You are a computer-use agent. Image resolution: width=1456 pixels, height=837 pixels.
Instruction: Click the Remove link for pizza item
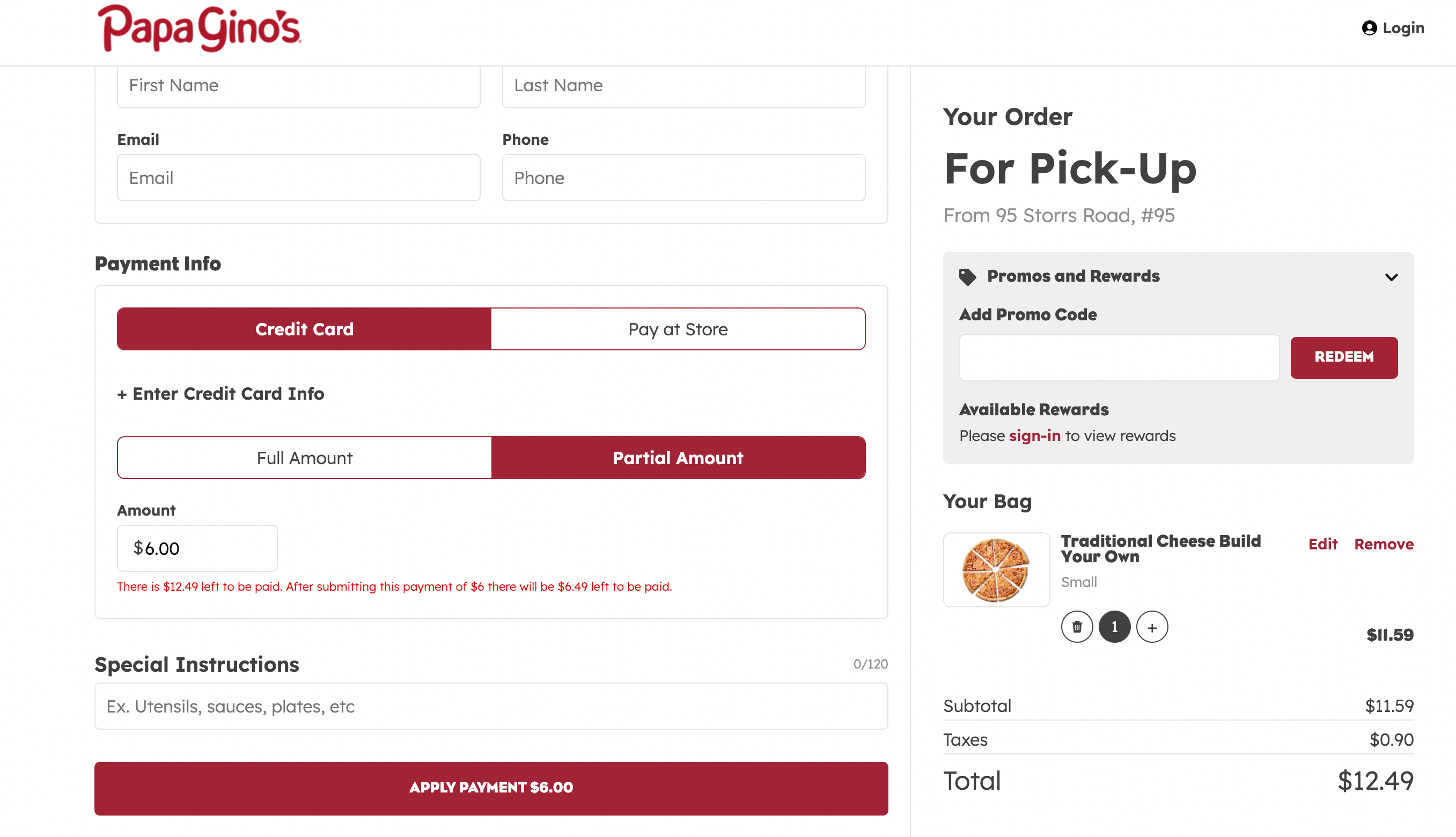[1384, 544]
